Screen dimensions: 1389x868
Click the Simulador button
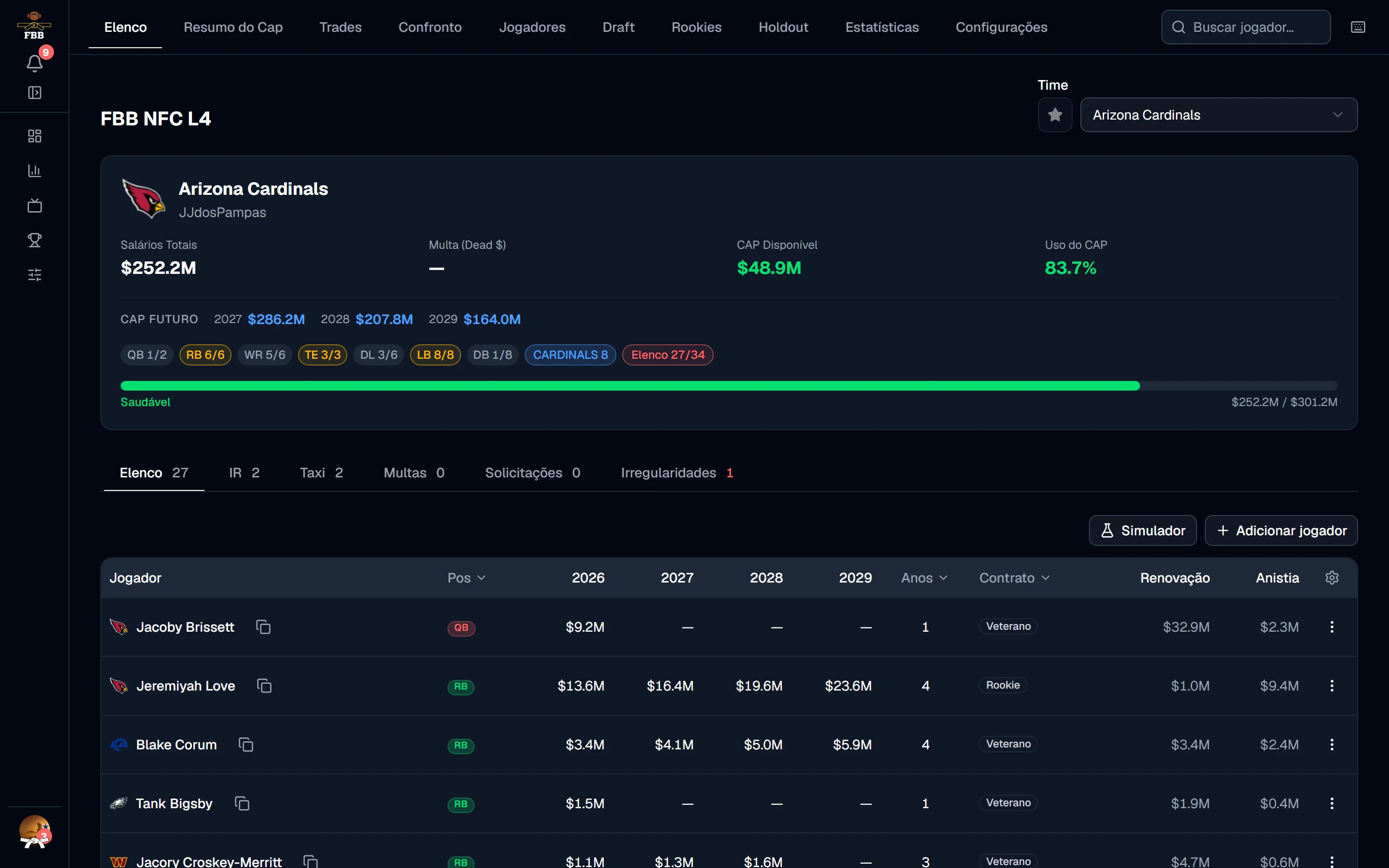(1142, 530)
